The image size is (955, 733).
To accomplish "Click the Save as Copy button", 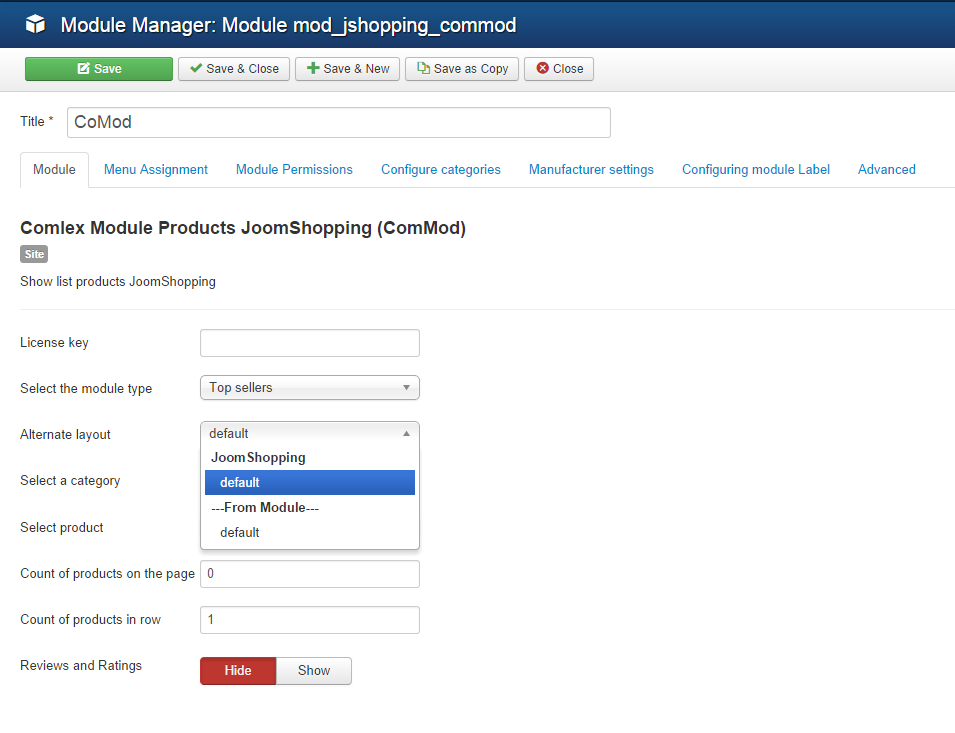I will coord(462,69).
